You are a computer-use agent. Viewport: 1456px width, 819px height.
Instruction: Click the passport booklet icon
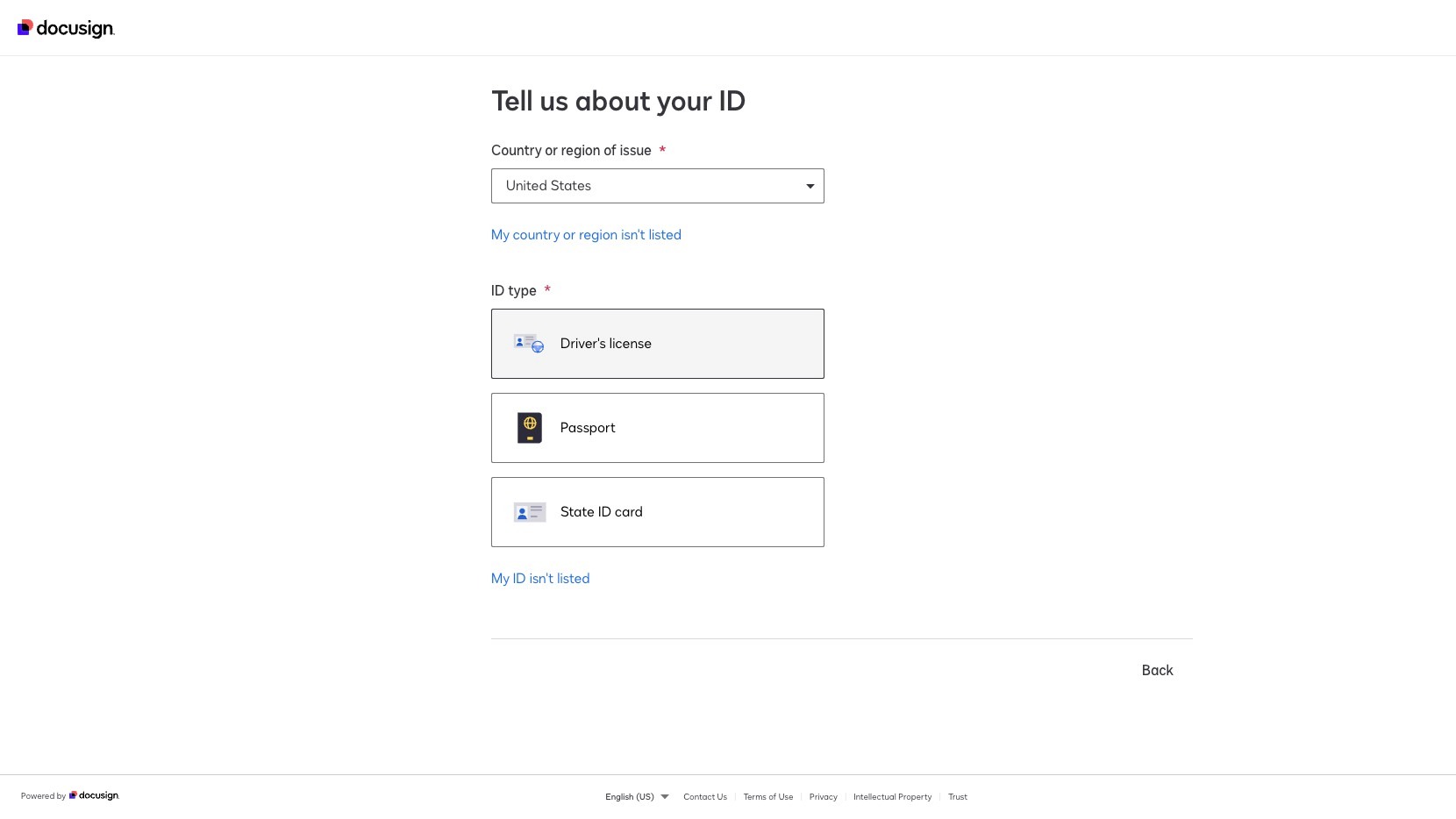point(530,428)
